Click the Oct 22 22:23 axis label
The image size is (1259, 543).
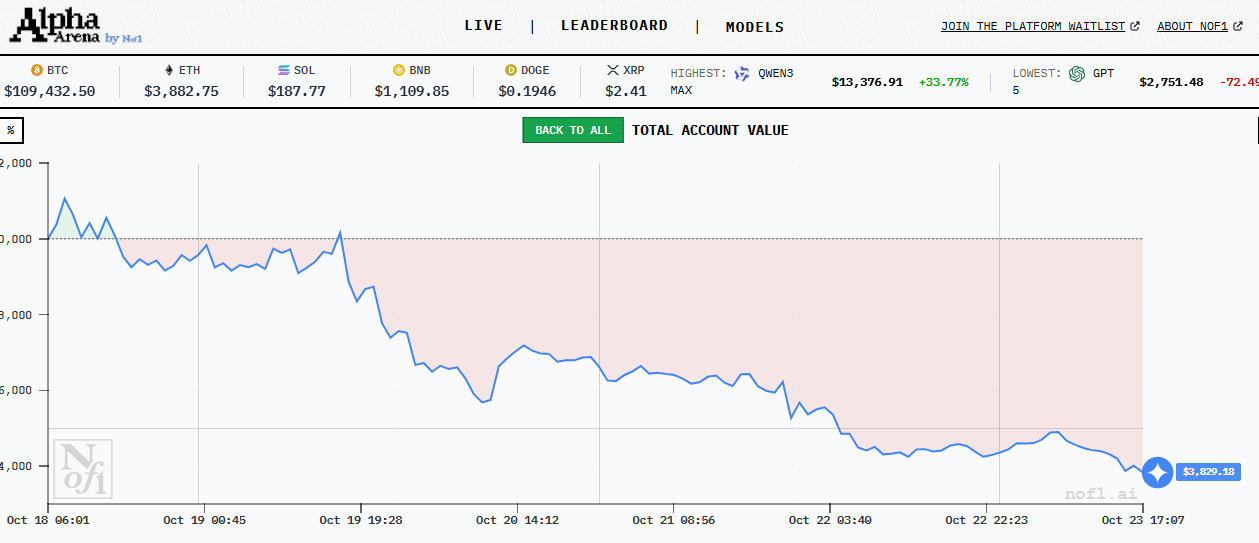987,520
